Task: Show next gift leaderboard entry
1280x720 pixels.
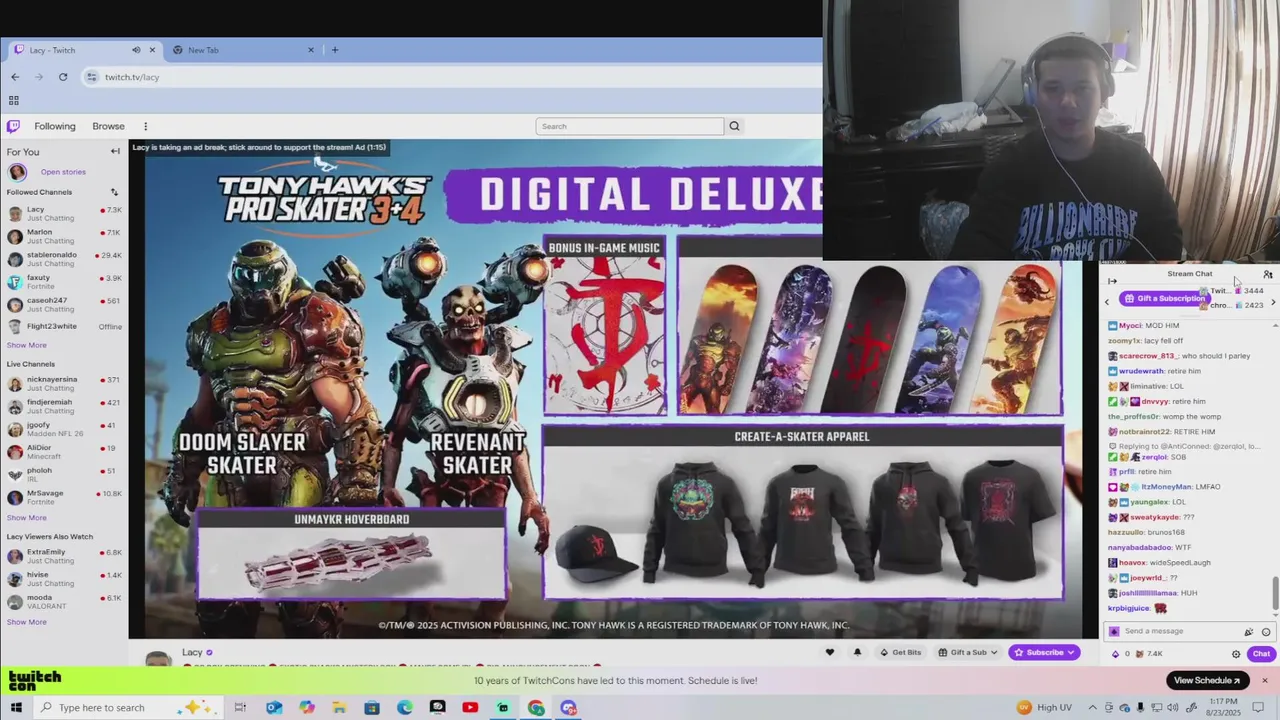Action: (x=1272, y=302)
